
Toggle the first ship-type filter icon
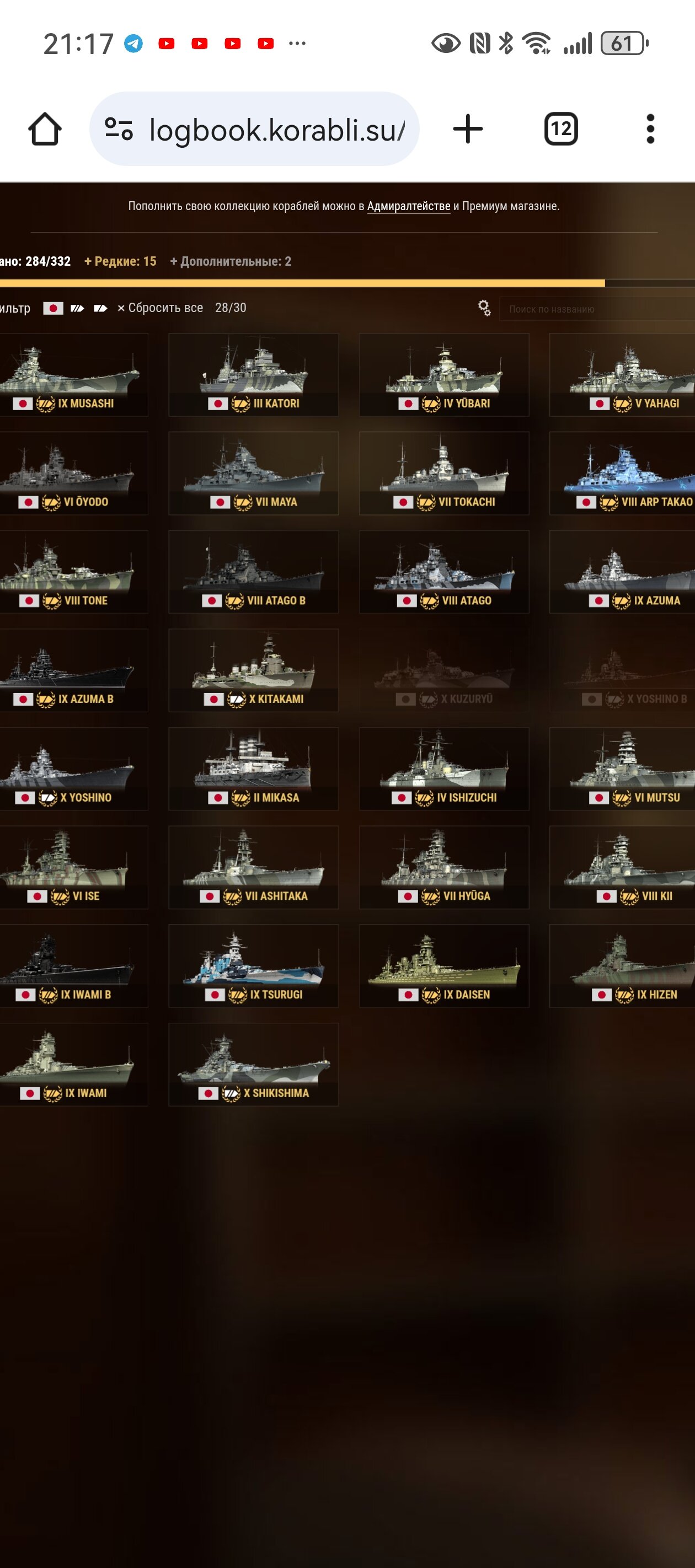coord(77,308)
